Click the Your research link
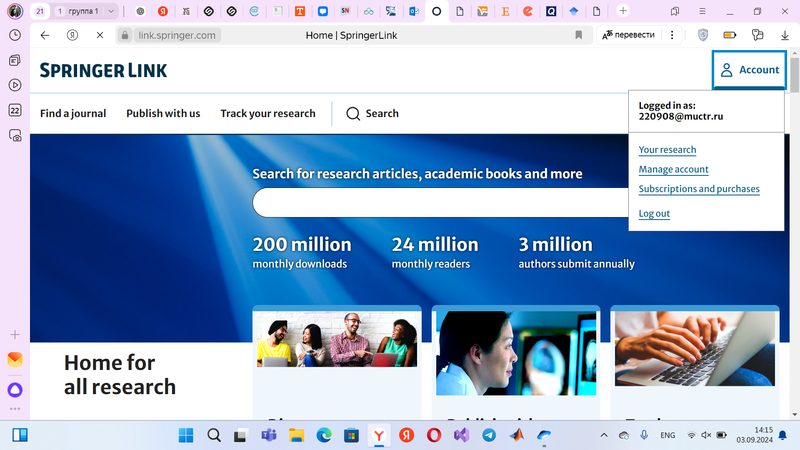Screen dimensions: 800x450 [x=667, y=149]
